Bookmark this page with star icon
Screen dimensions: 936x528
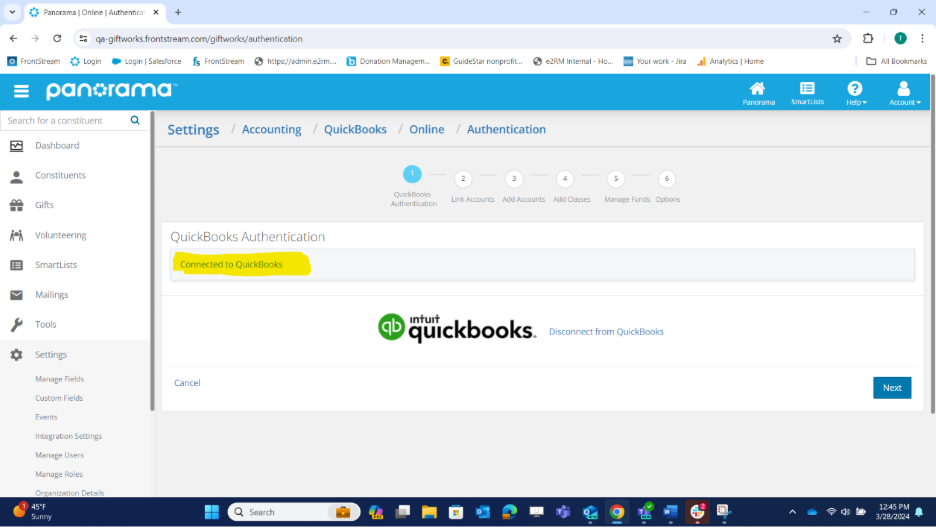click(x=837, y=39)
